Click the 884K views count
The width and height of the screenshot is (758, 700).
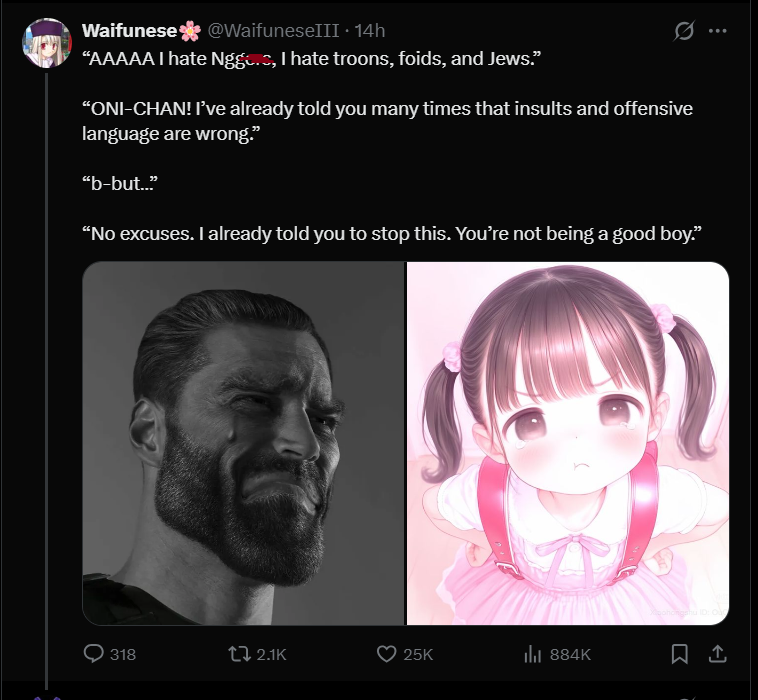tap(570, 654)
